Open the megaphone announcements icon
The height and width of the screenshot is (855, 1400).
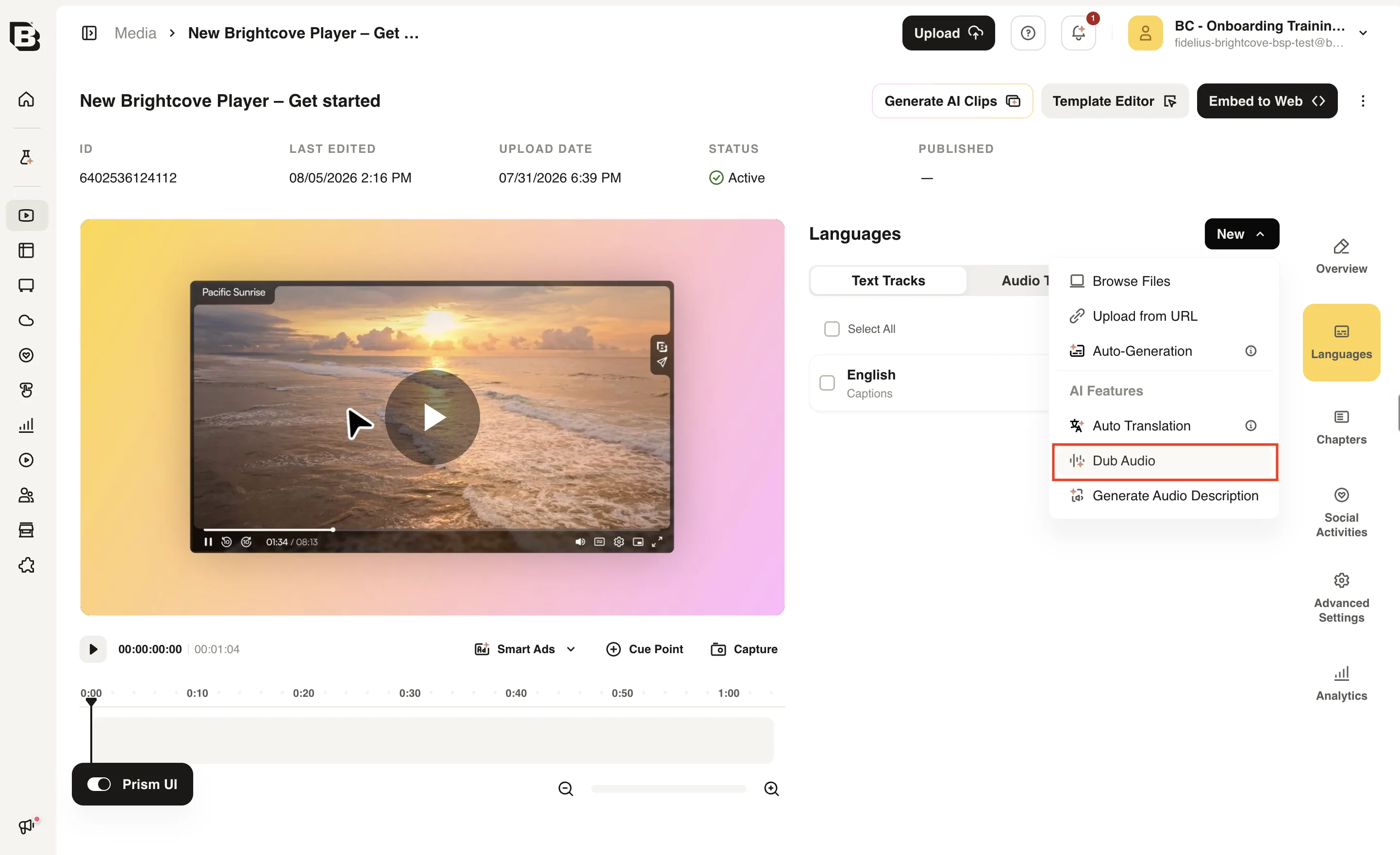26,826
